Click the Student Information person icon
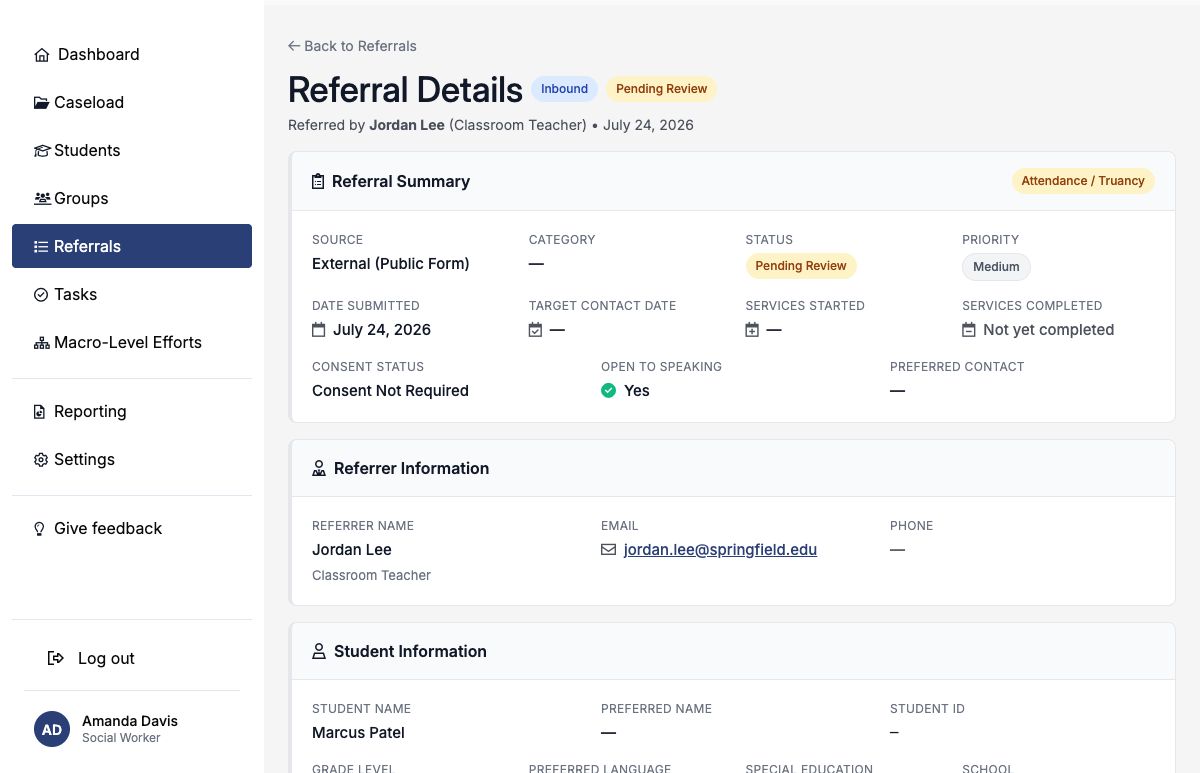 click(x=319, y=651)
